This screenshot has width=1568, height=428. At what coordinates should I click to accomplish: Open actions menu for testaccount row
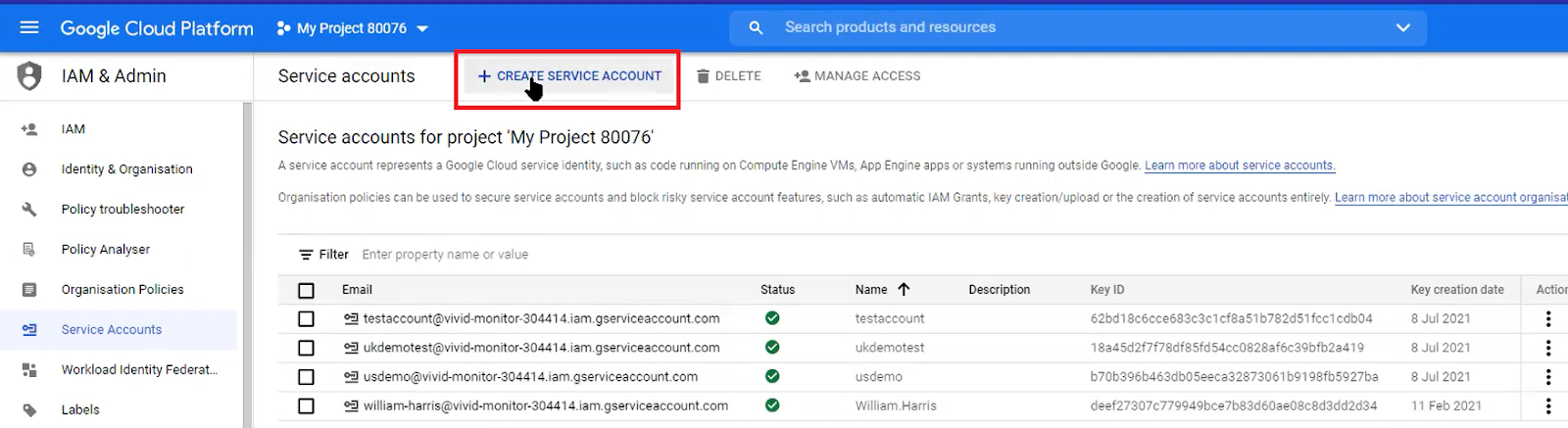(1548, 319)
